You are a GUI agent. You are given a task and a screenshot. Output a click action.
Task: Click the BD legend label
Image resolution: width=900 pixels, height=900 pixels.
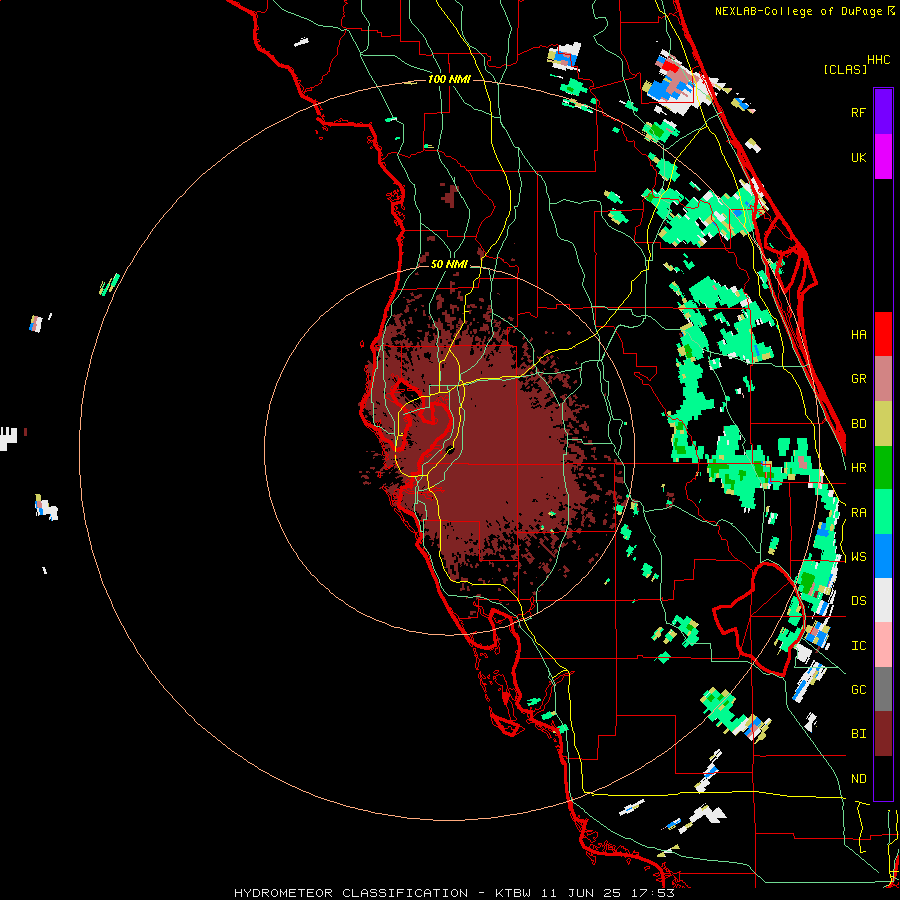click(858, 424)
